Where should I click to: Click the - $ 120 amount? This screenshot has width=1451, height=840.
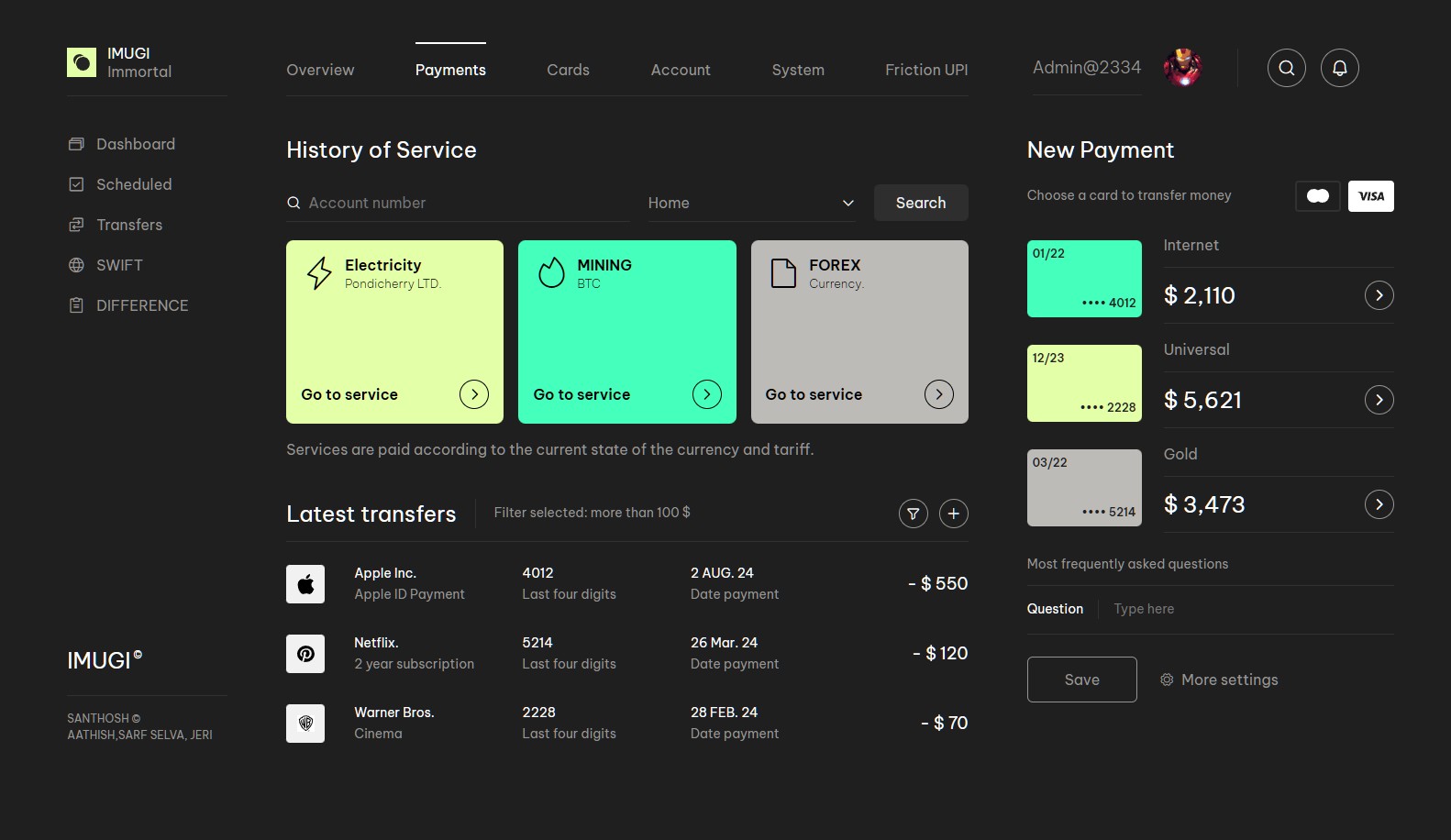[940, 653]
